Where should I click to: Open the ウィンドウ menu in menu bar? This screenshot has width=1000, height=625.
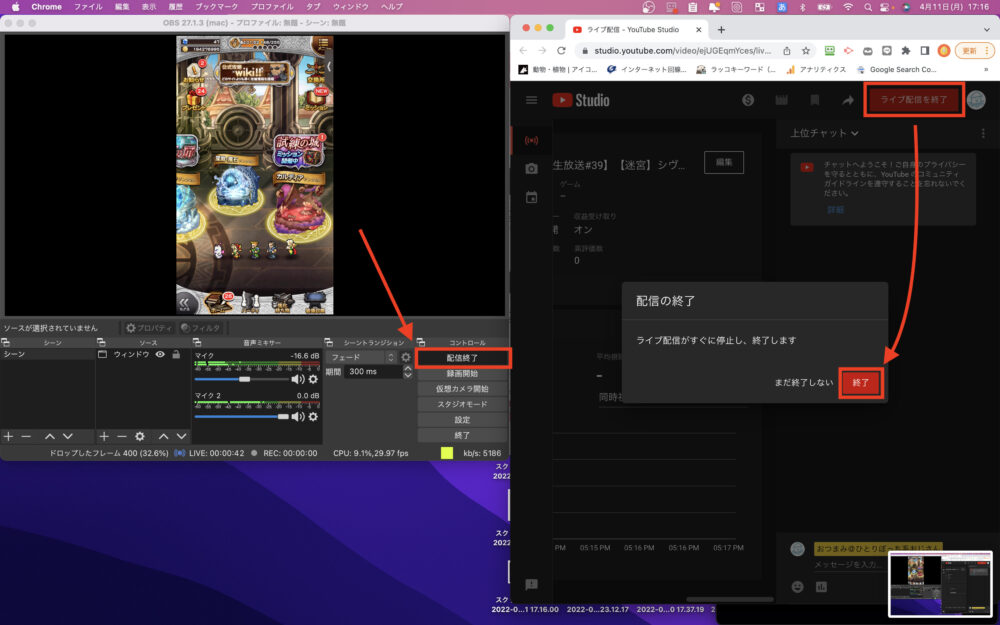pos(351,7)
